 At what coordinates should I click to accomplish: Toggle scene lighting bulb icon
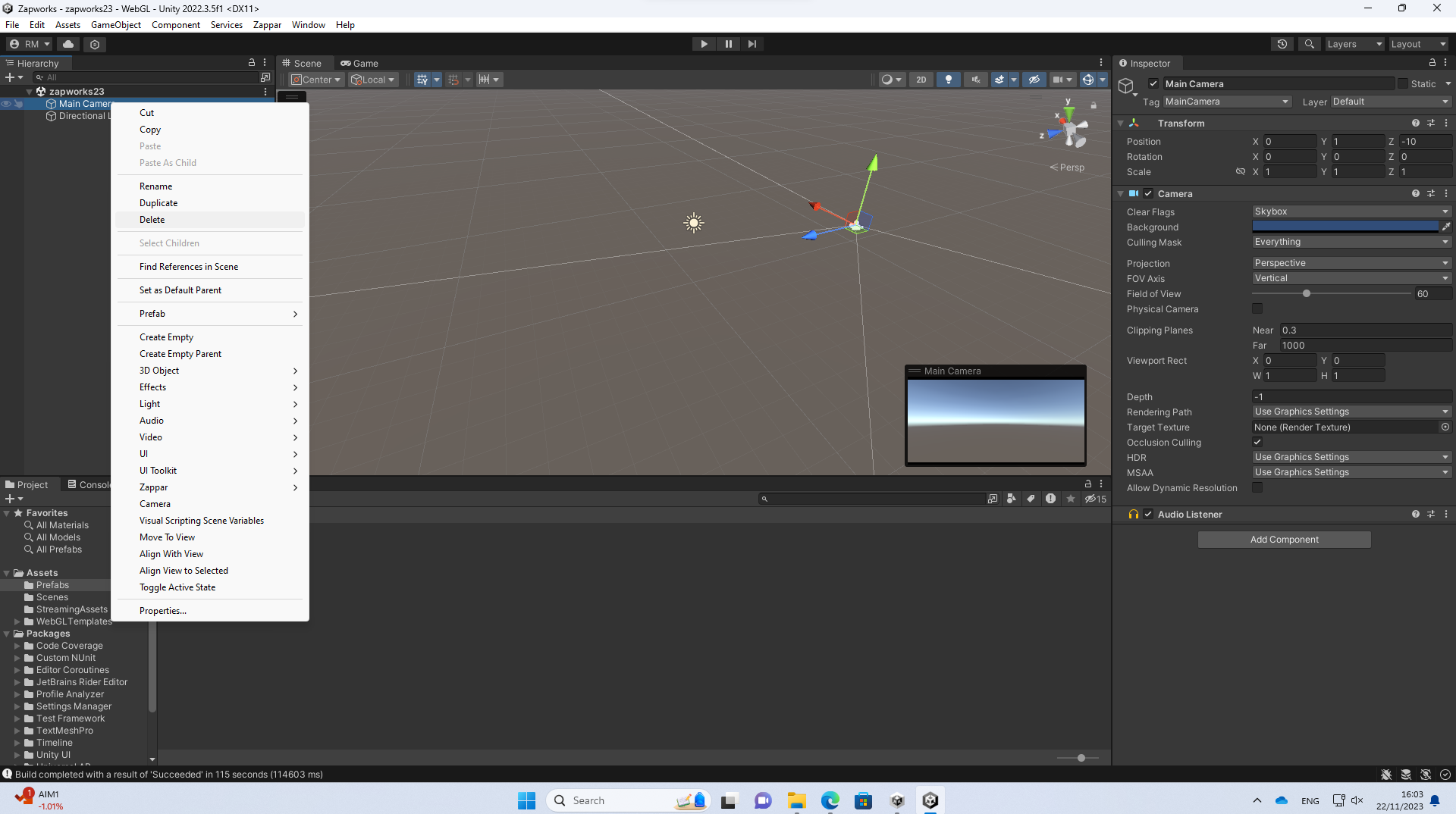(x=948, y=80)
